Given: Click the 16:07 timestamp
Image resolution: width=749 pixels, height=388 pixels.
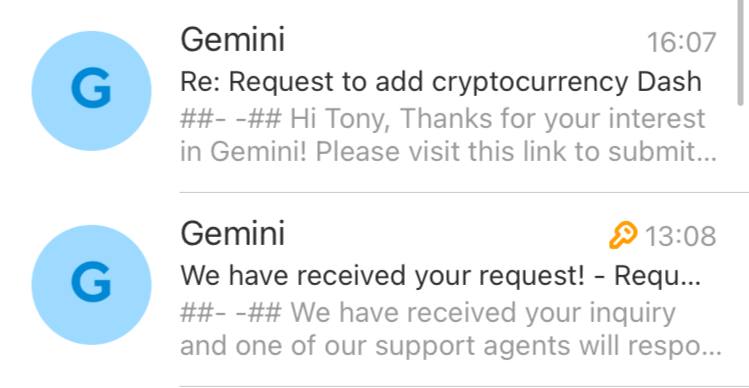Looking at the screenshot, I should tap(682, 42).
